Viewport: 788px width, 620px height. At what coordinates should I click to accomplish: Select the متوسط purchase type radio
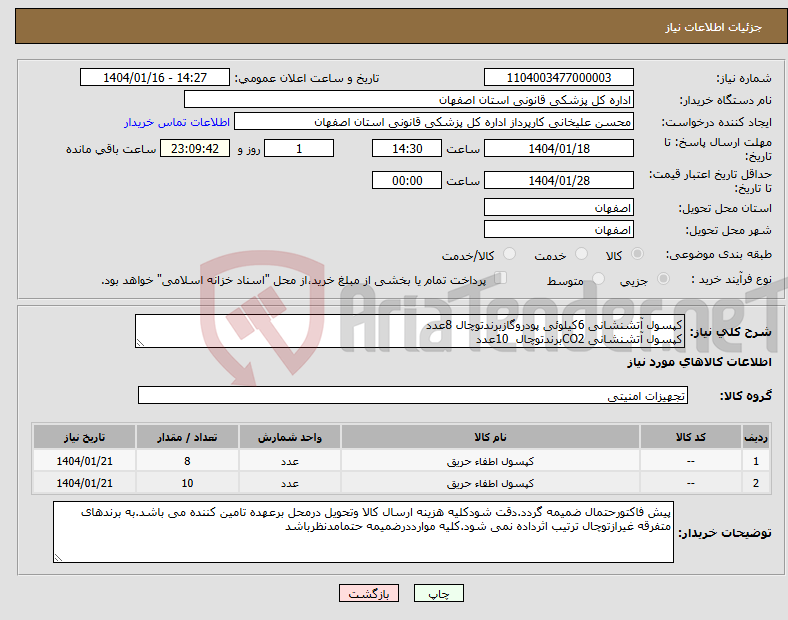click(x=598, y=279)
